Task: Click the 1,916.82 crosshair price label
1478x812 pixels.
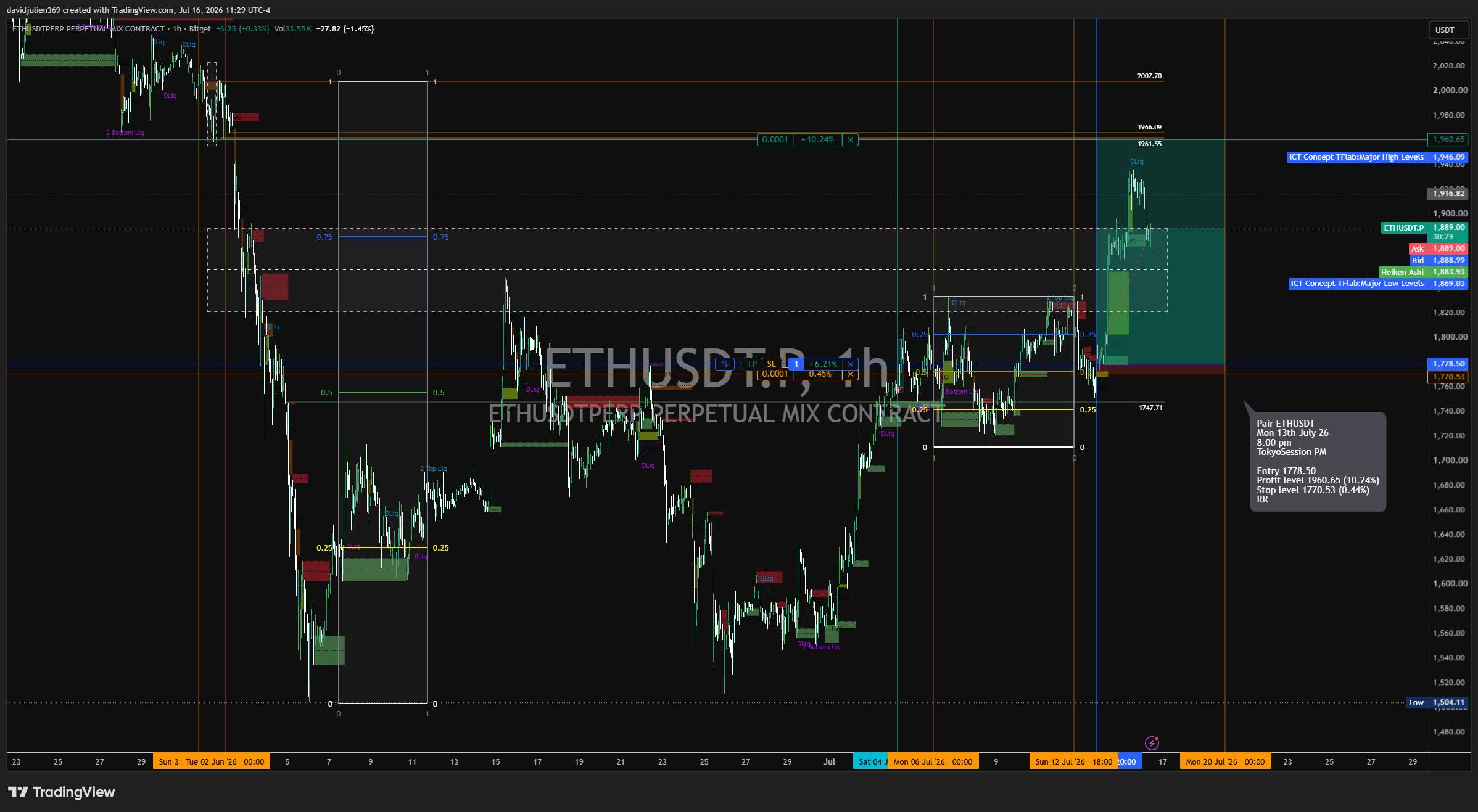Action: pos(1448,194)
